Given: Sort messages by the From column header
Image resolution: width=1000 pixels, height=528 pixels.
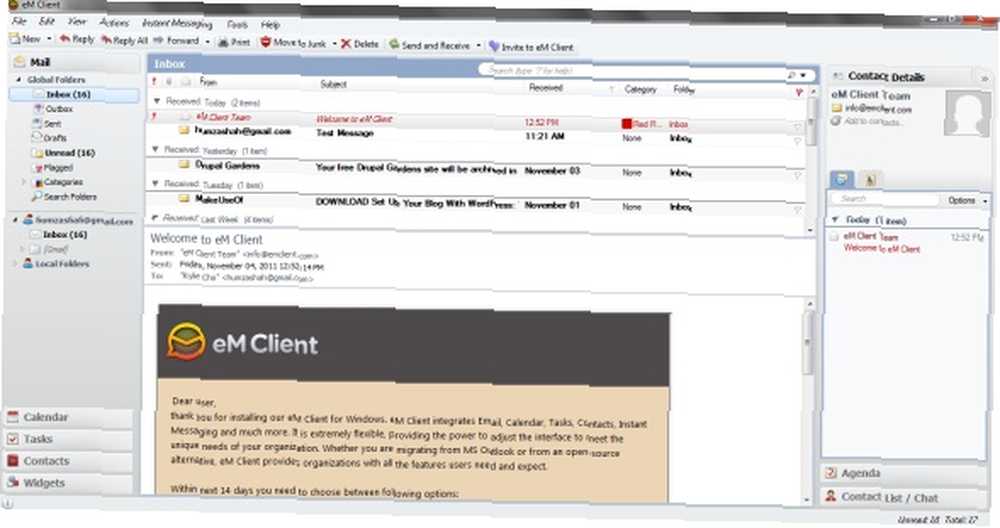Looking at the screenshot, I should 208,82.
